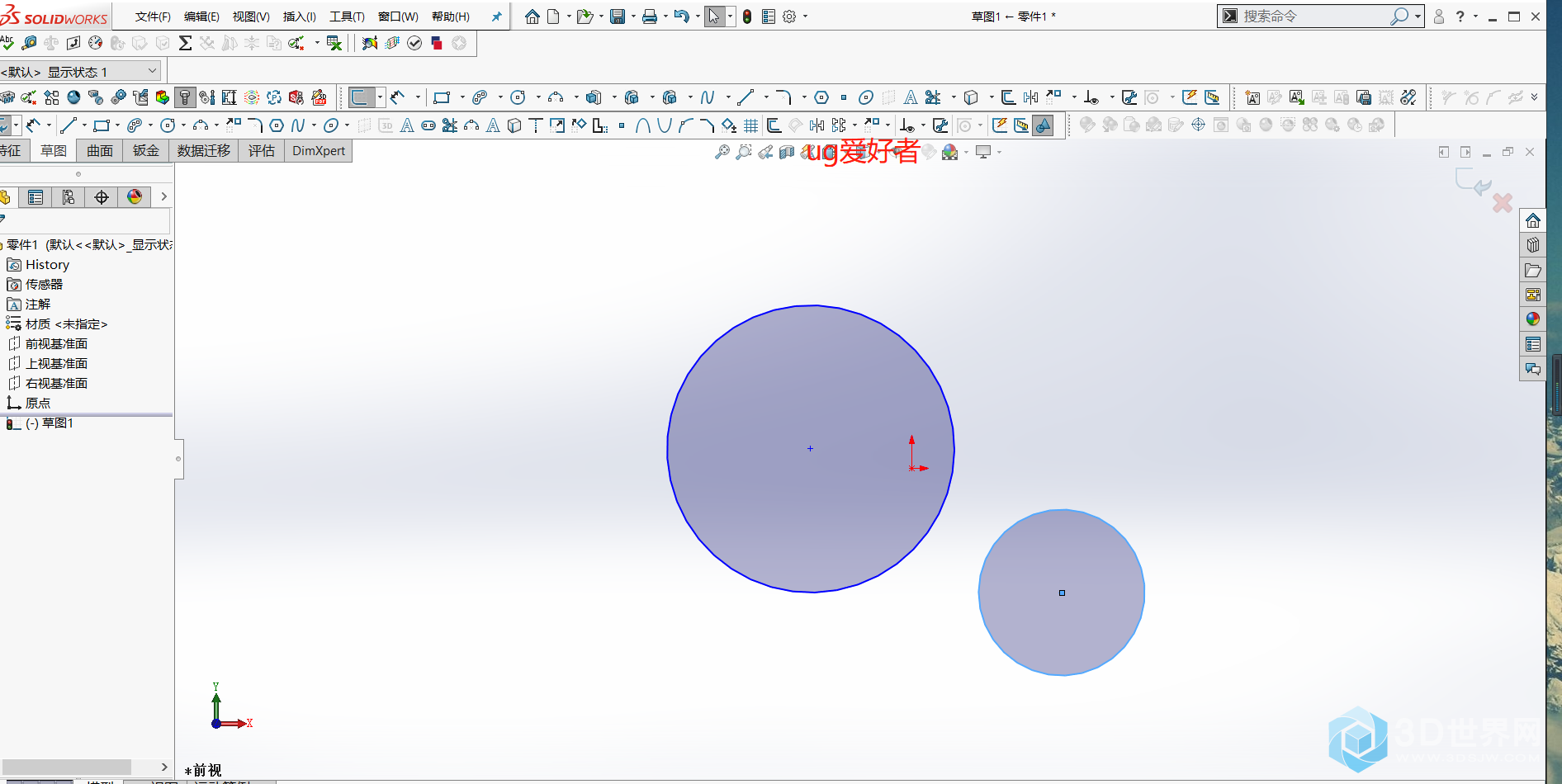The image size is (1562, 784).
Task: Click the Toolbox bolt icon in add-ins toolbar
Action: (185, 97)
